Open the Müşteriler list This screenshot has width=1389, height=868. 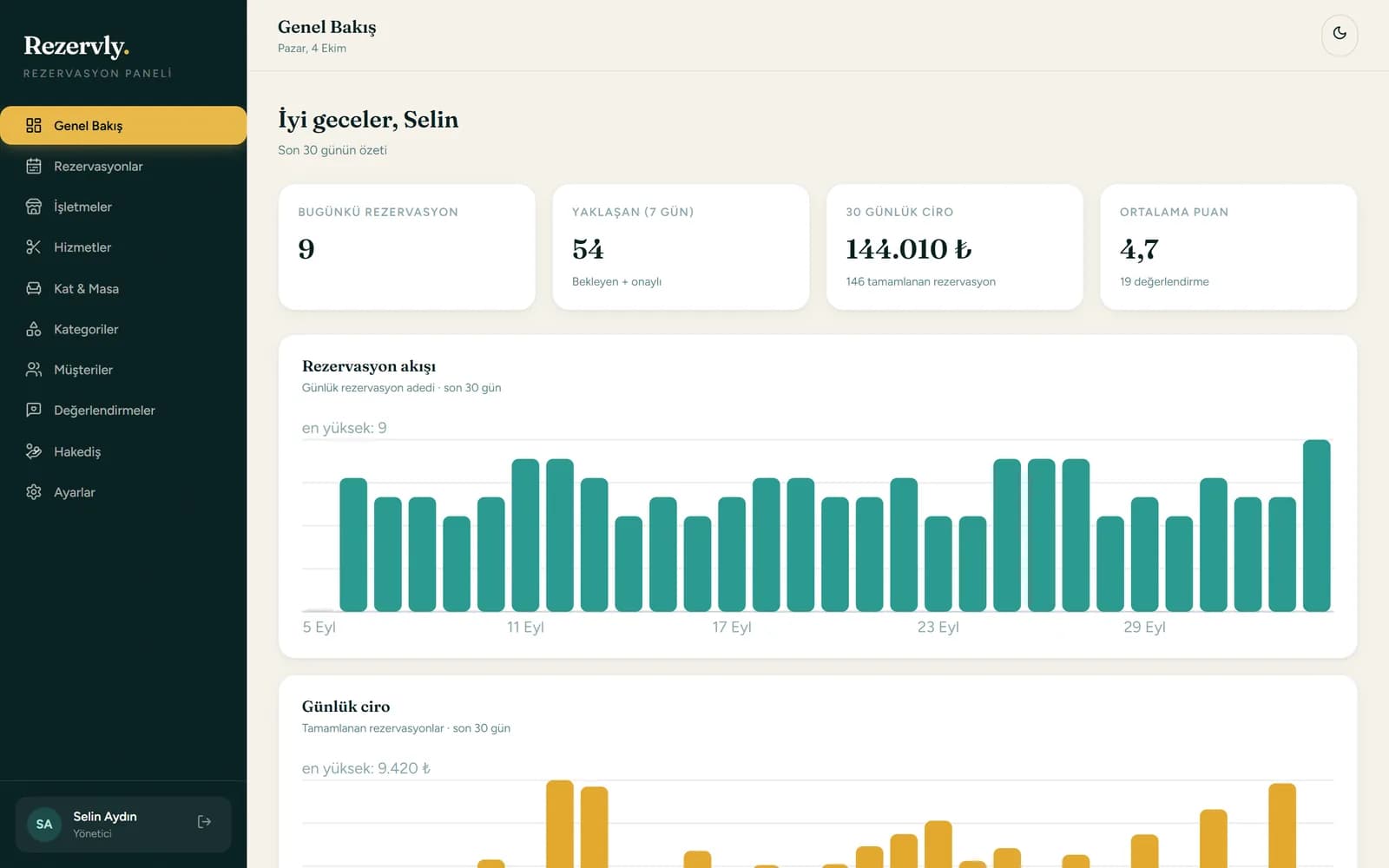[x=123, y=370]
